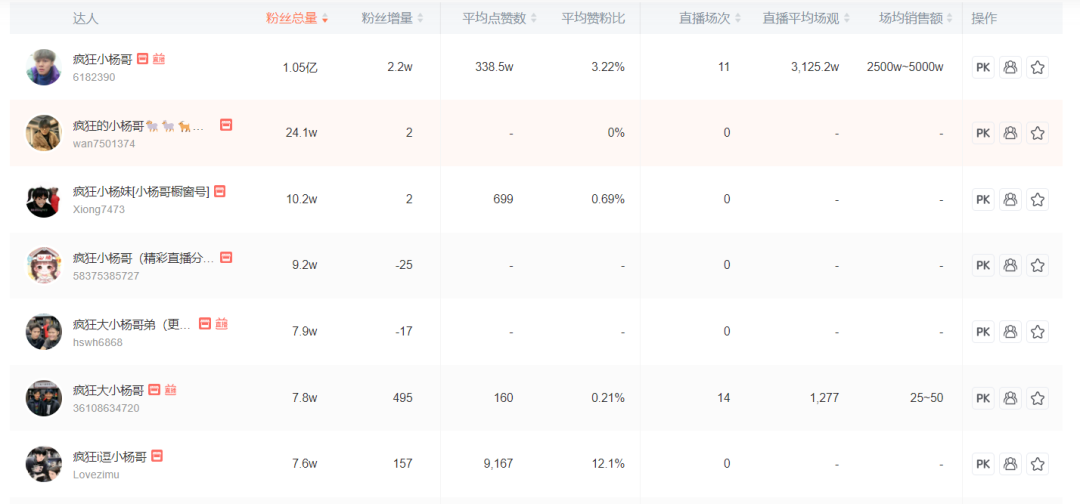Click the live badge next to 疯狂大小杨哥
Viewport: 1080px width, 504px height.
coord(171,390)
